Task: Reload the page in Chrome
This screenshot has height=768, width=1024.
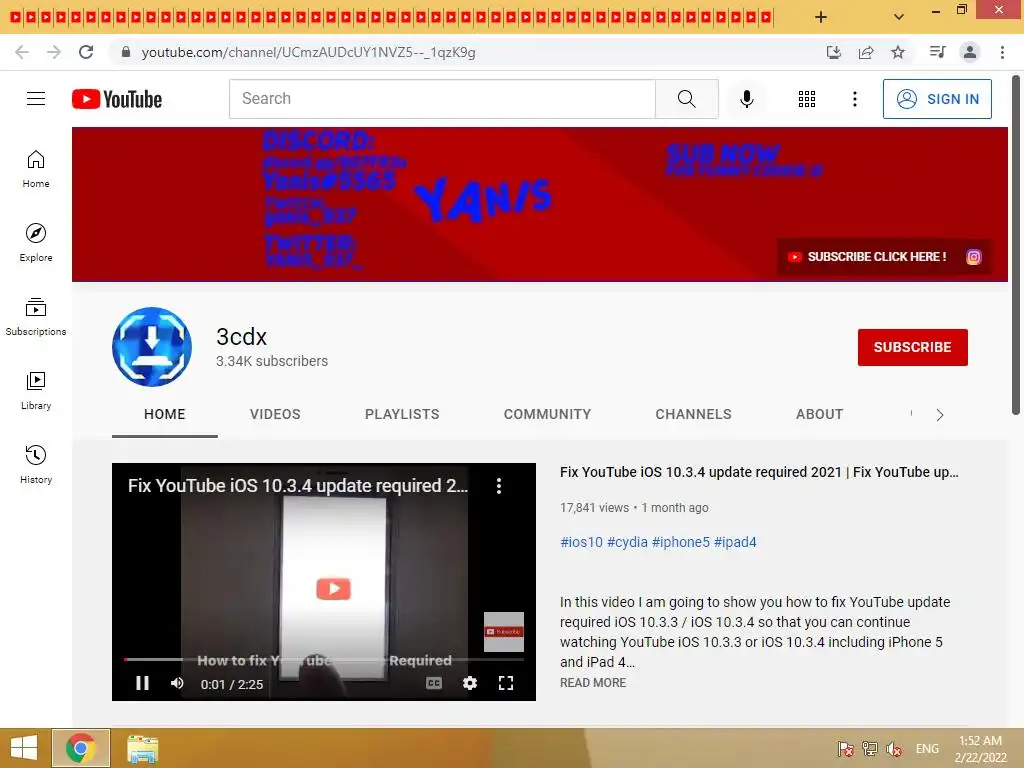Action: 86,52
